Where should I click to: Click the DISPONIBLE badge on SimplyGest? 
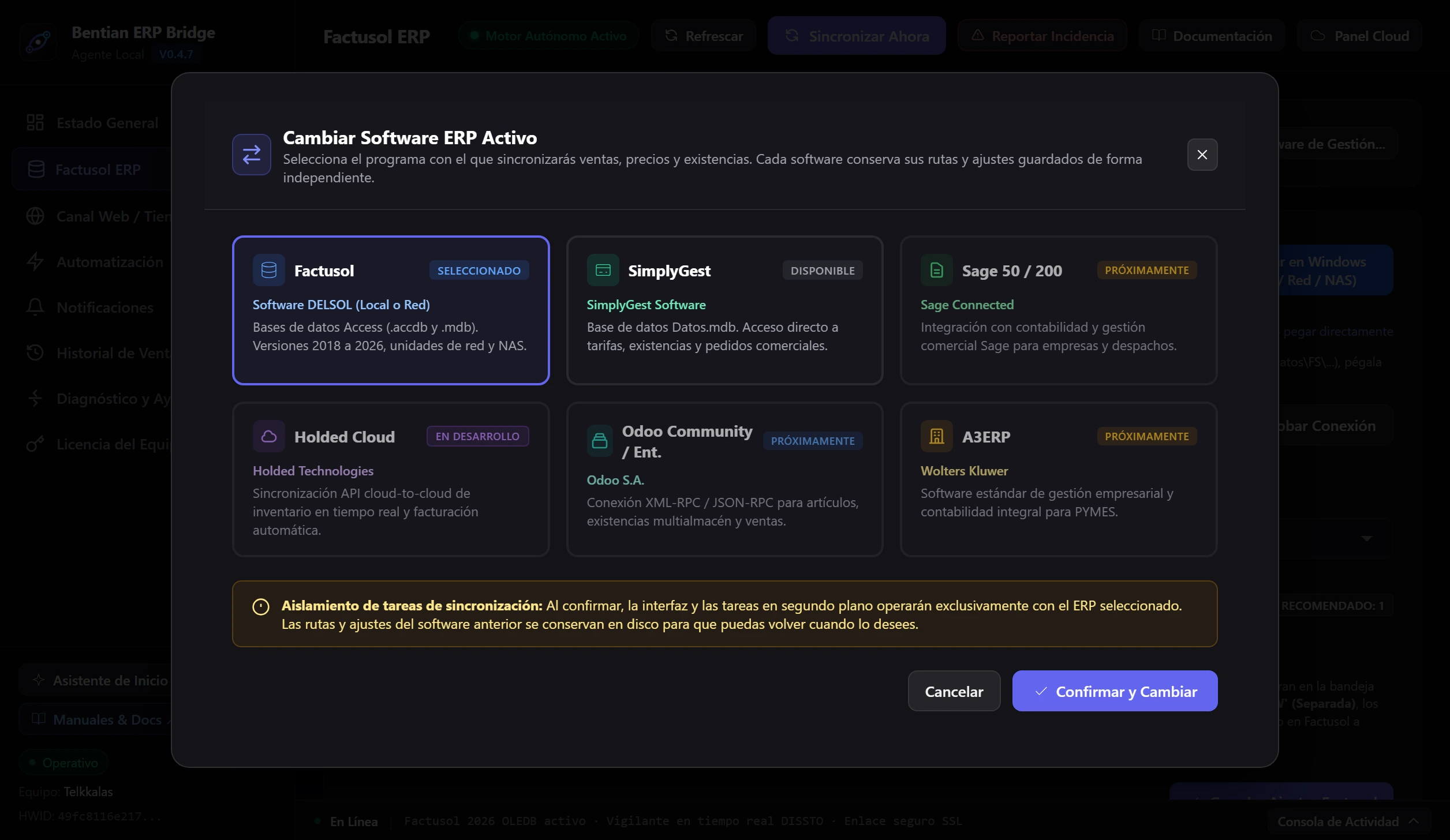[822, 271]
